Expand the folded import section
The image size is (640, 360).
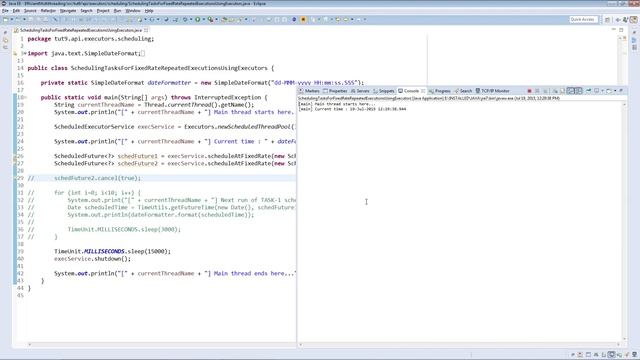click(x=24, y=53)
